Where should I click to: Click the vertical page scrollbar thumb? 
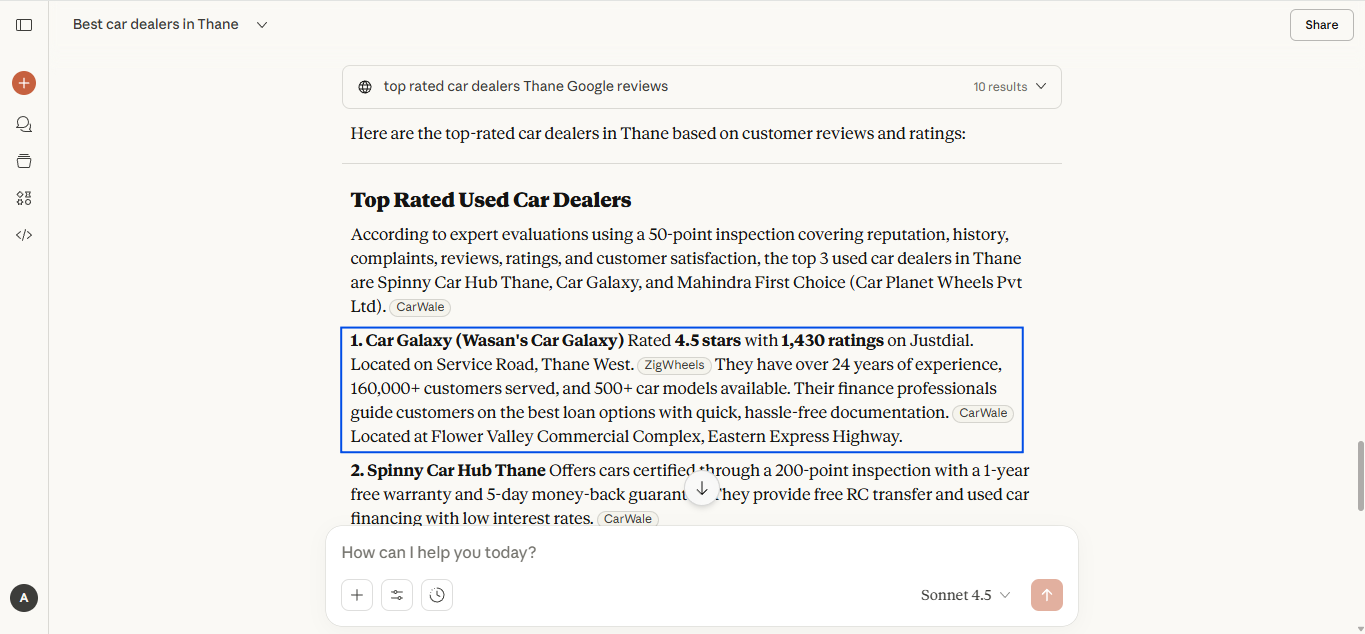click(x=1357, y=475)
